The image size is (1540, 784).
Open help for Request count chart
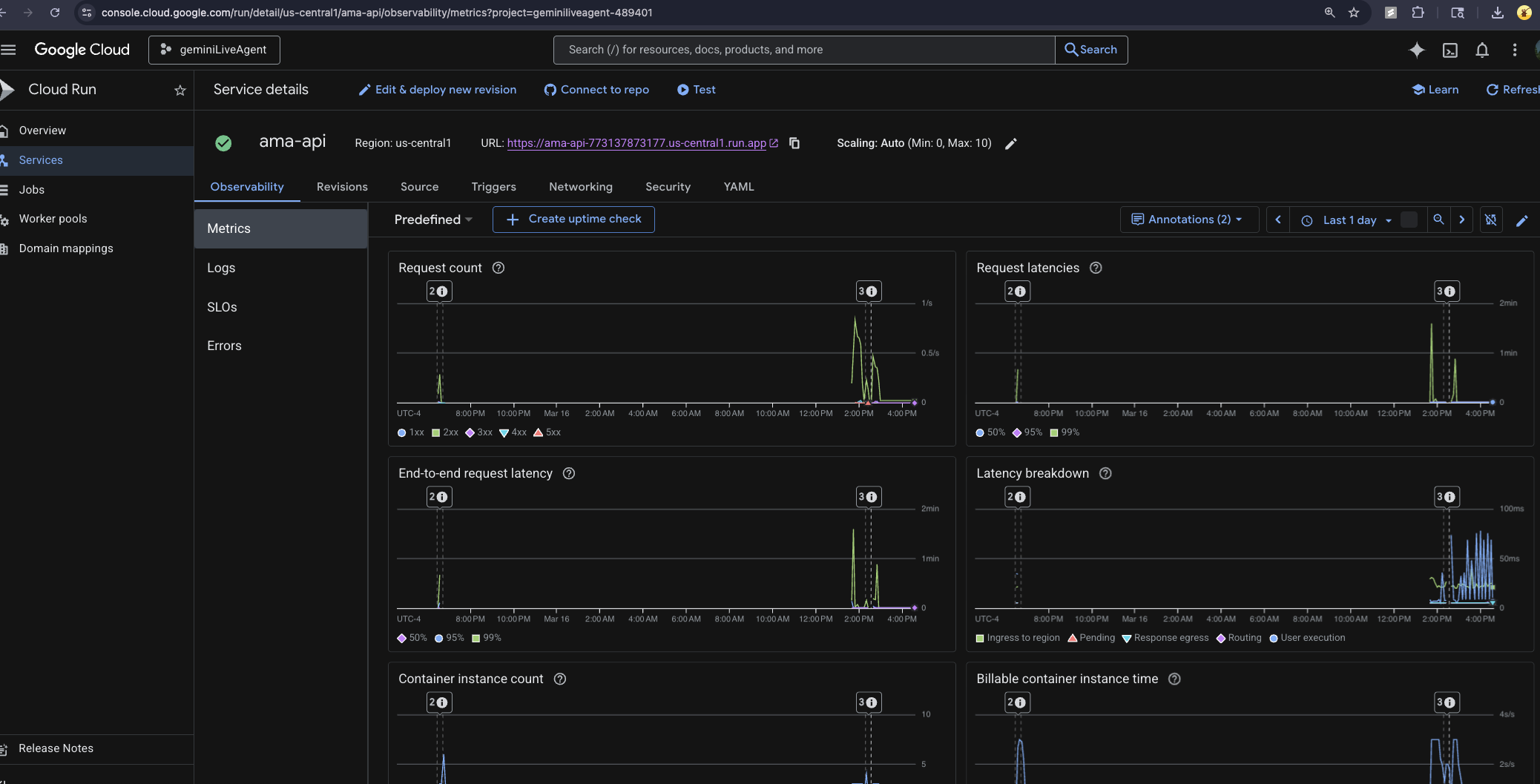click(x=498, y=268)
